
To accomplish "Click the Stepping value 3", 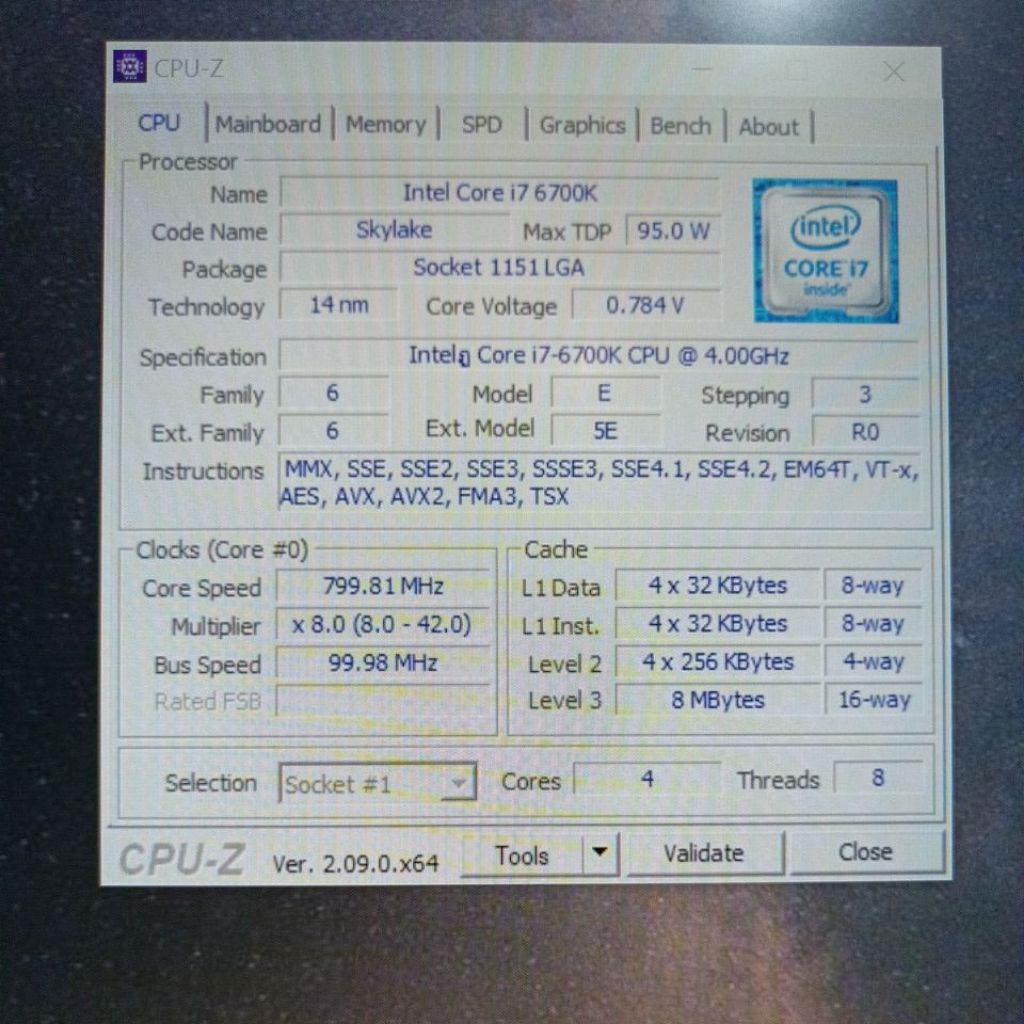I will pos(865,394).
